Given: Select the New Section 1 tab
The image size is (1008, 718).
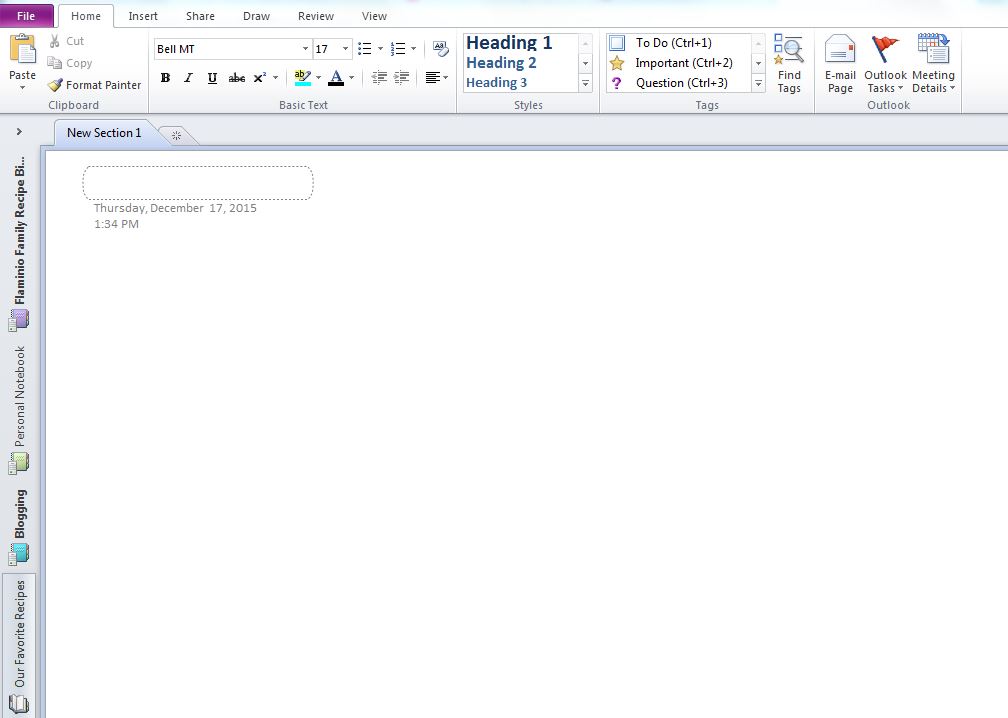Looking at the screenshot, I should (104, 133).
